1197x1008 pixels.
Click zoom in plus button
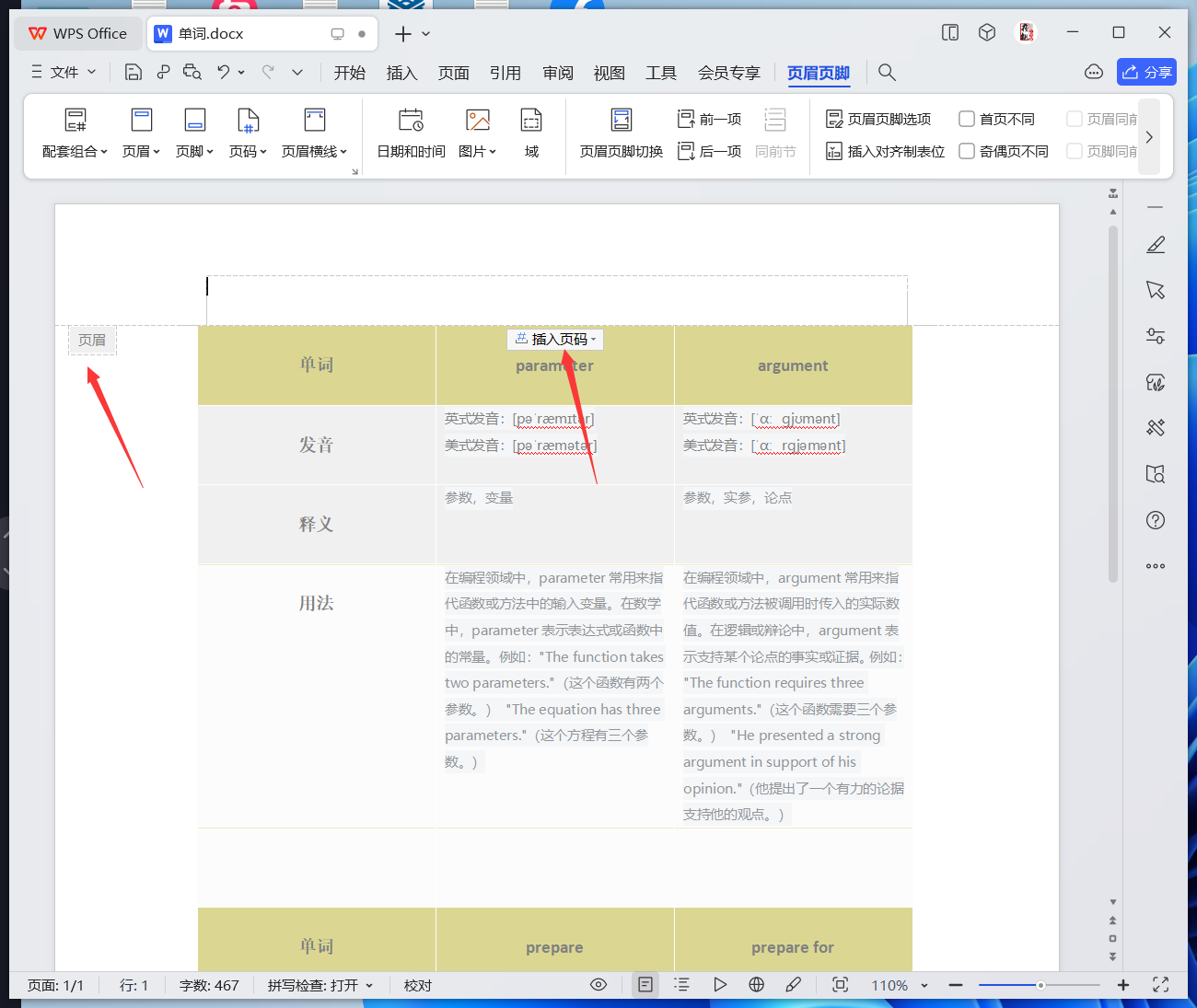click(x=1123, y=985)
